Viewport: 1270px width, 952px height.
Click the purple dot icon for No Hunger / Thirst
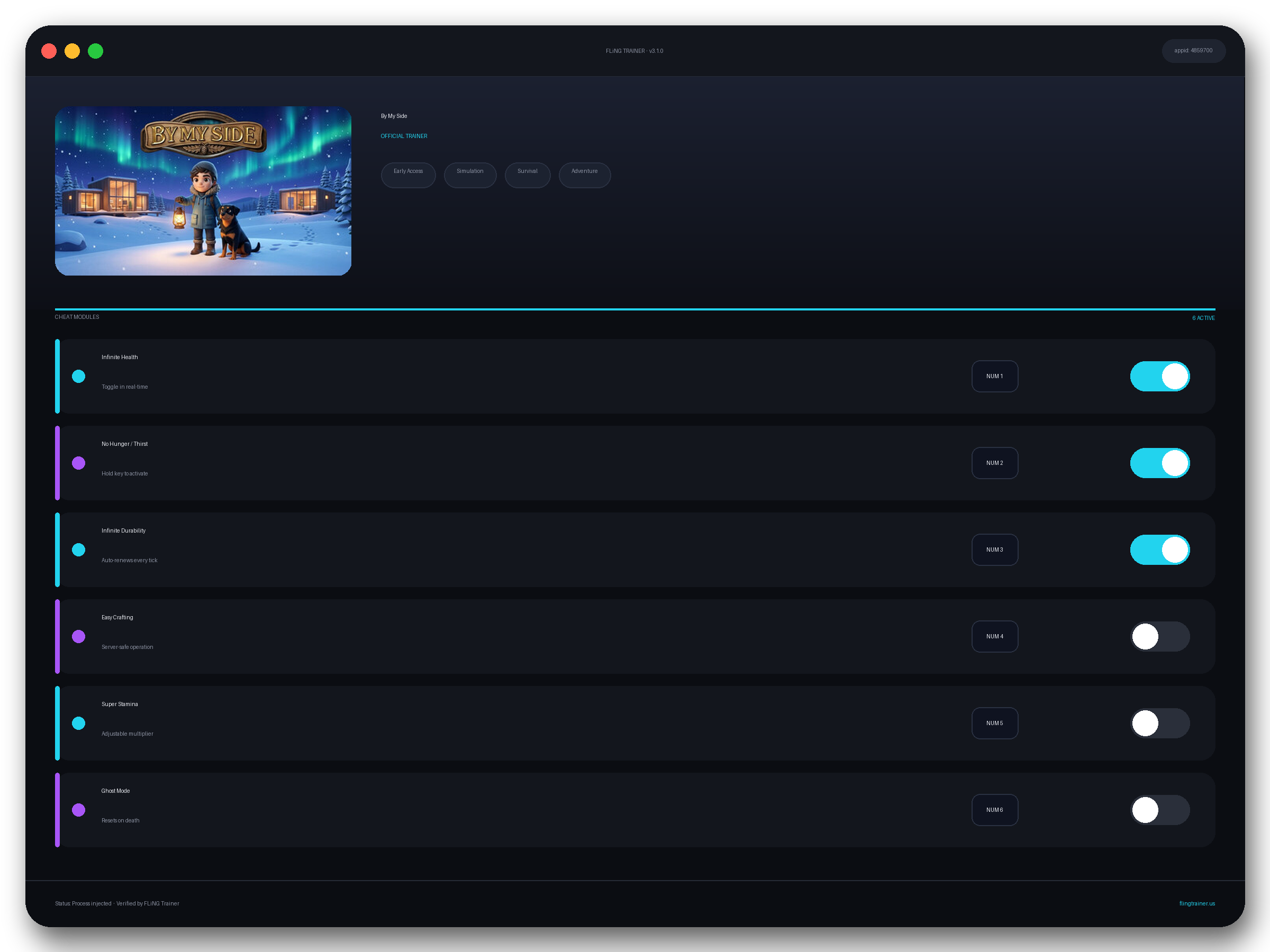(79, 463)
